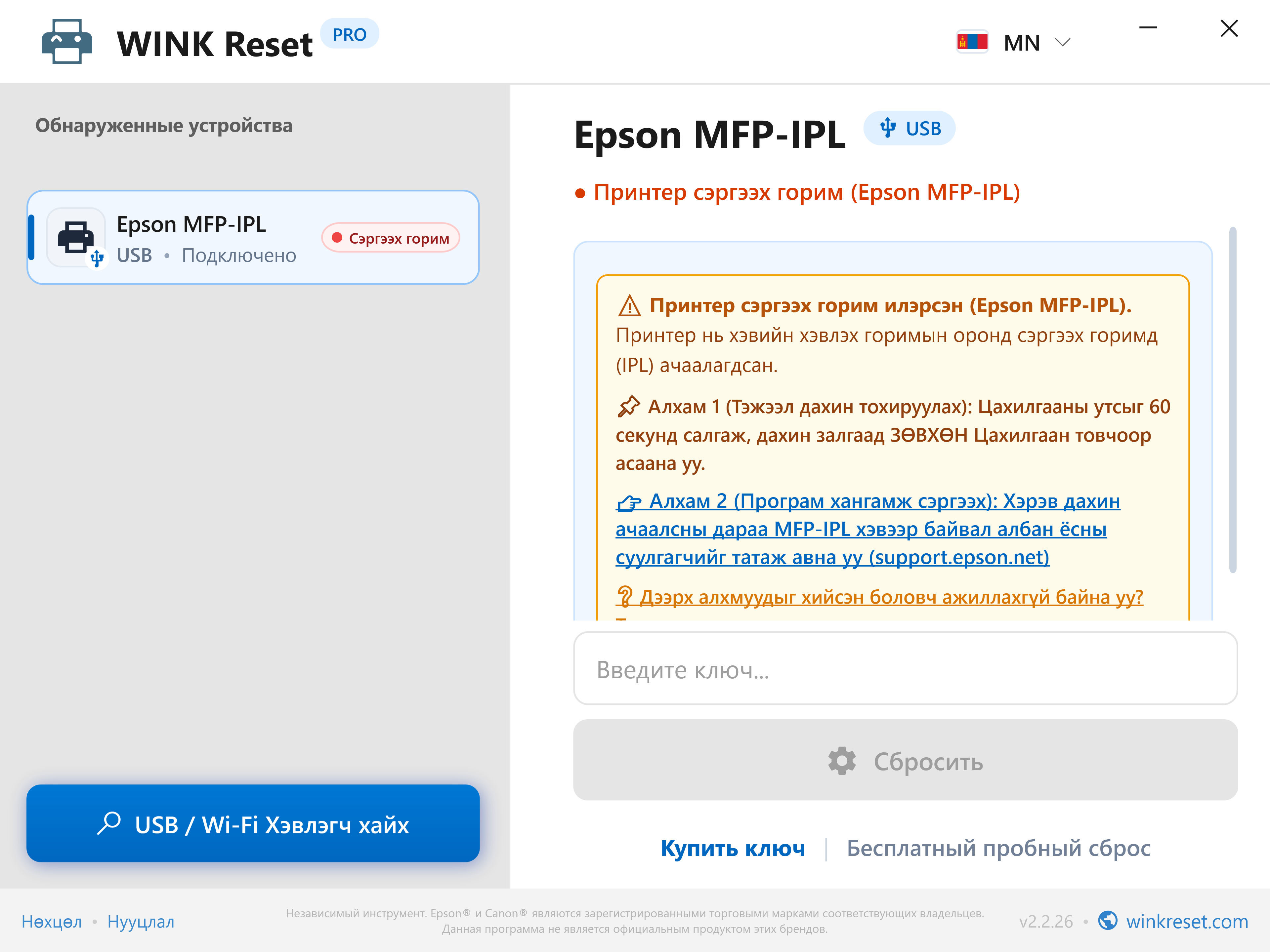Click the v2.2.26 version text
Image resolution: width=1270 pixels, height=952 pixels.
click(x=1045, y=922)
